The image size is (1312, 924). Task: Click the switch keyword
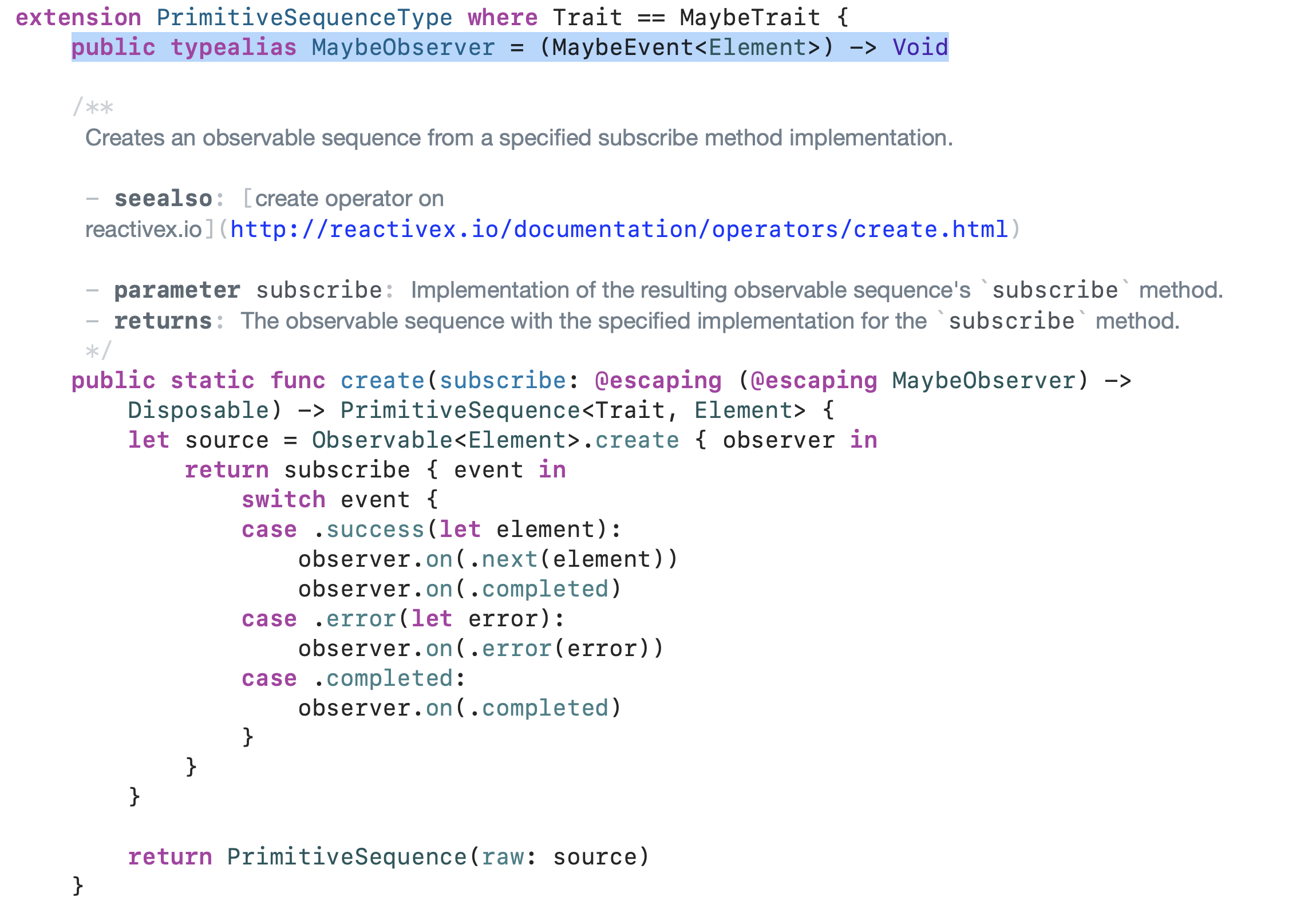point(283,500)
